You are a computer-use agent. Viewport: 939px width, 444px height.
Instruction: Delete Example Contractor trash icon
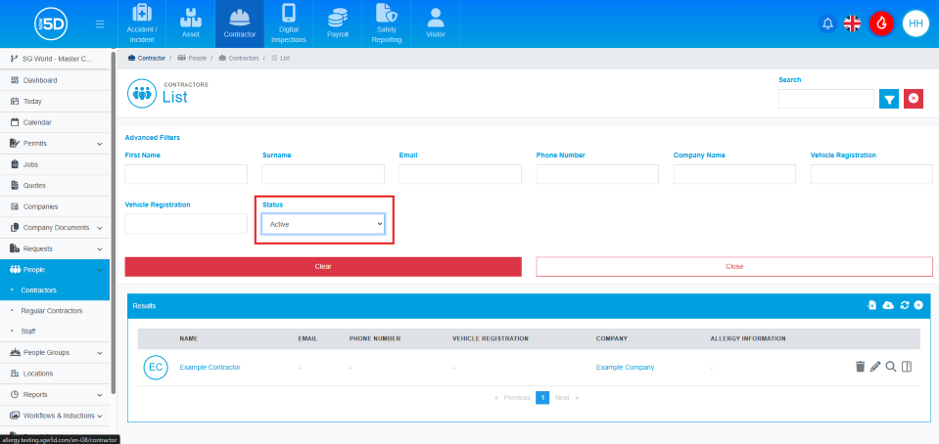coord(860,367)
